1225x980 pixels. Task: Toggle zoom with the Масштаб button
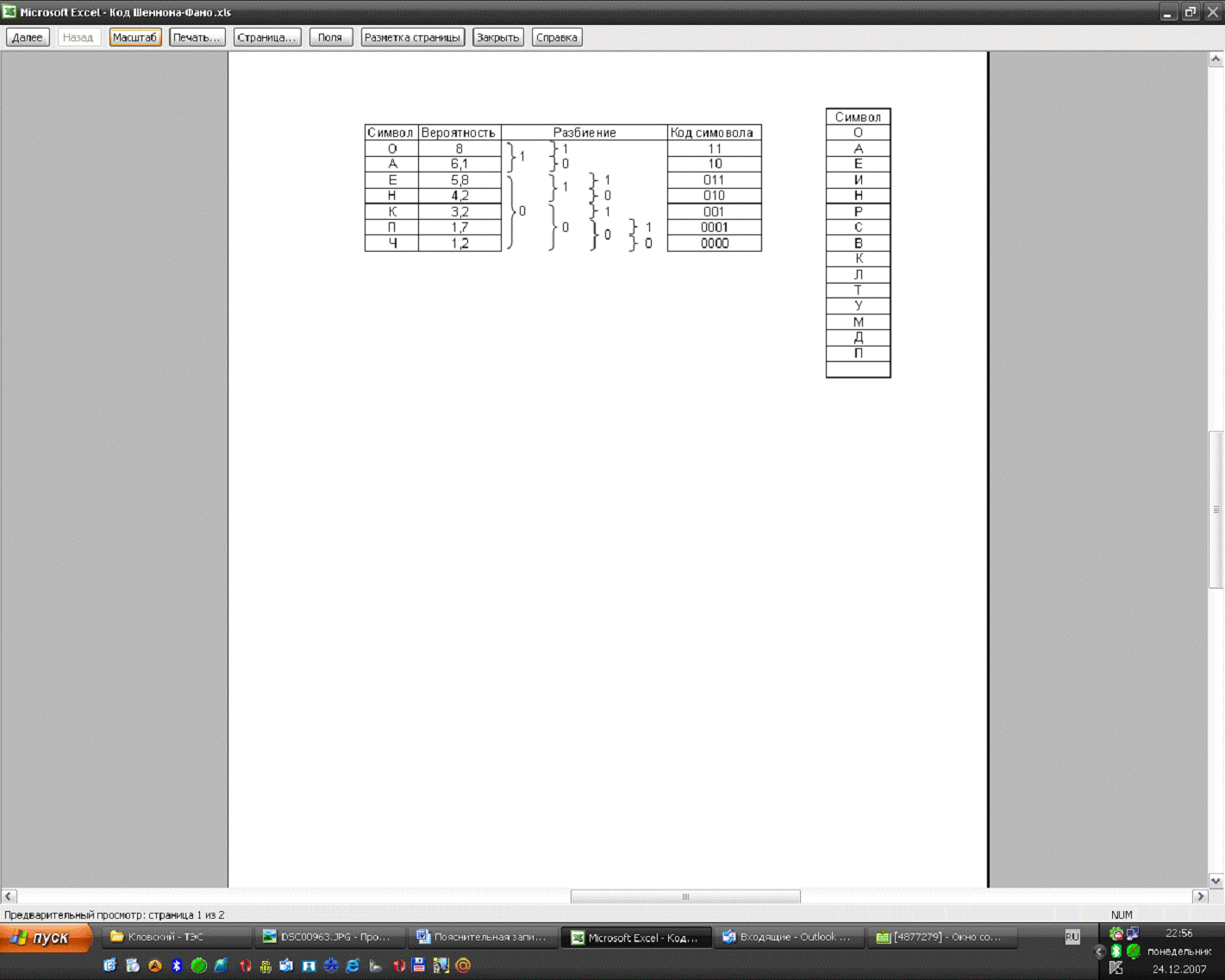[x=135, y=37]
